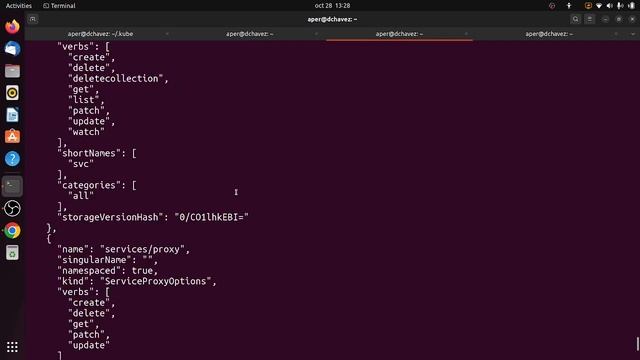The height and width of the screenshot is (360, 640).
Task: Open the Activities overview
Action: coord(19,6)
